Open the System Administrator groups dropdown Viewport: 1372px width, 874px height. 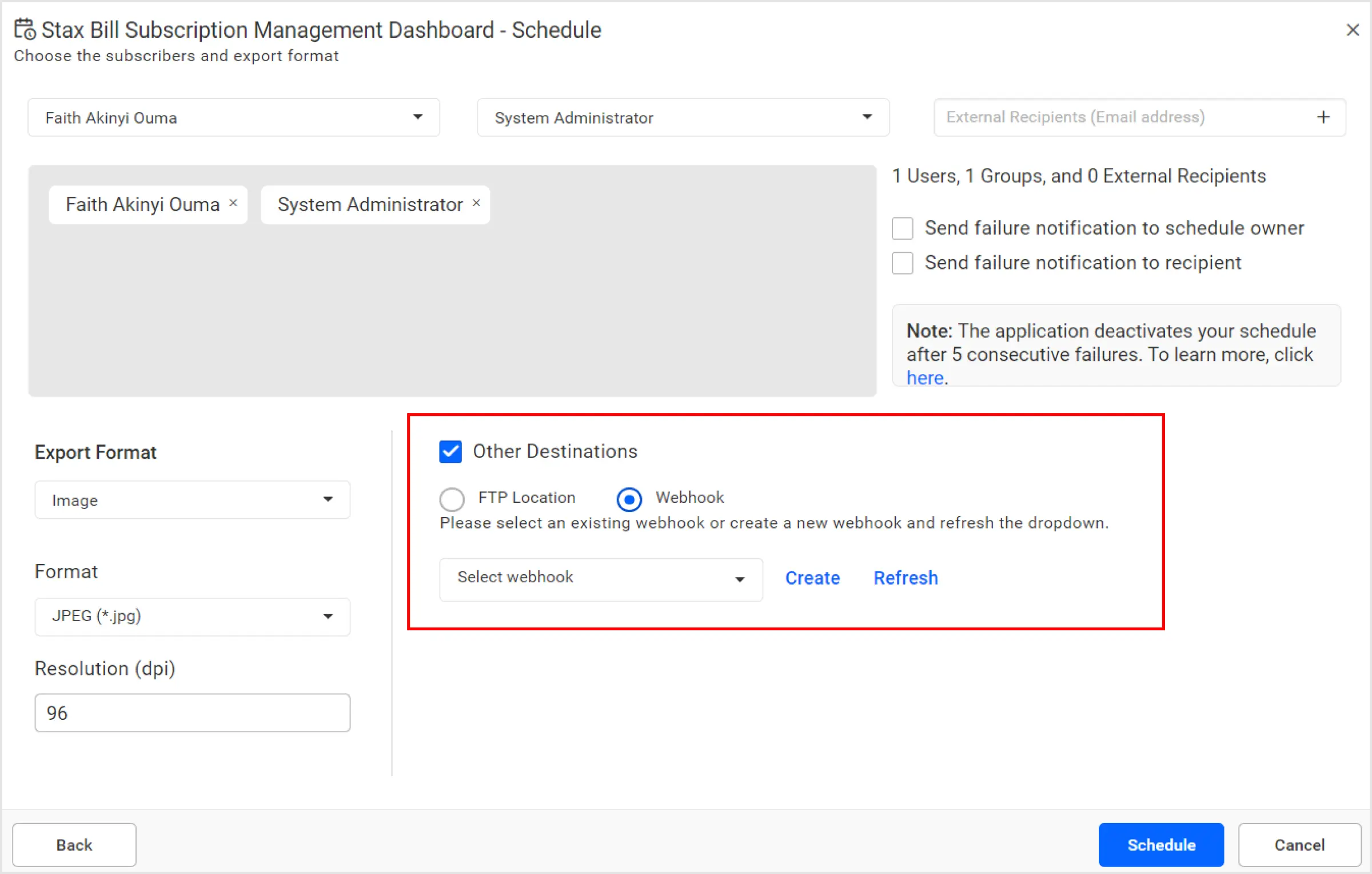pyautogui.click(x=868, y=117)
